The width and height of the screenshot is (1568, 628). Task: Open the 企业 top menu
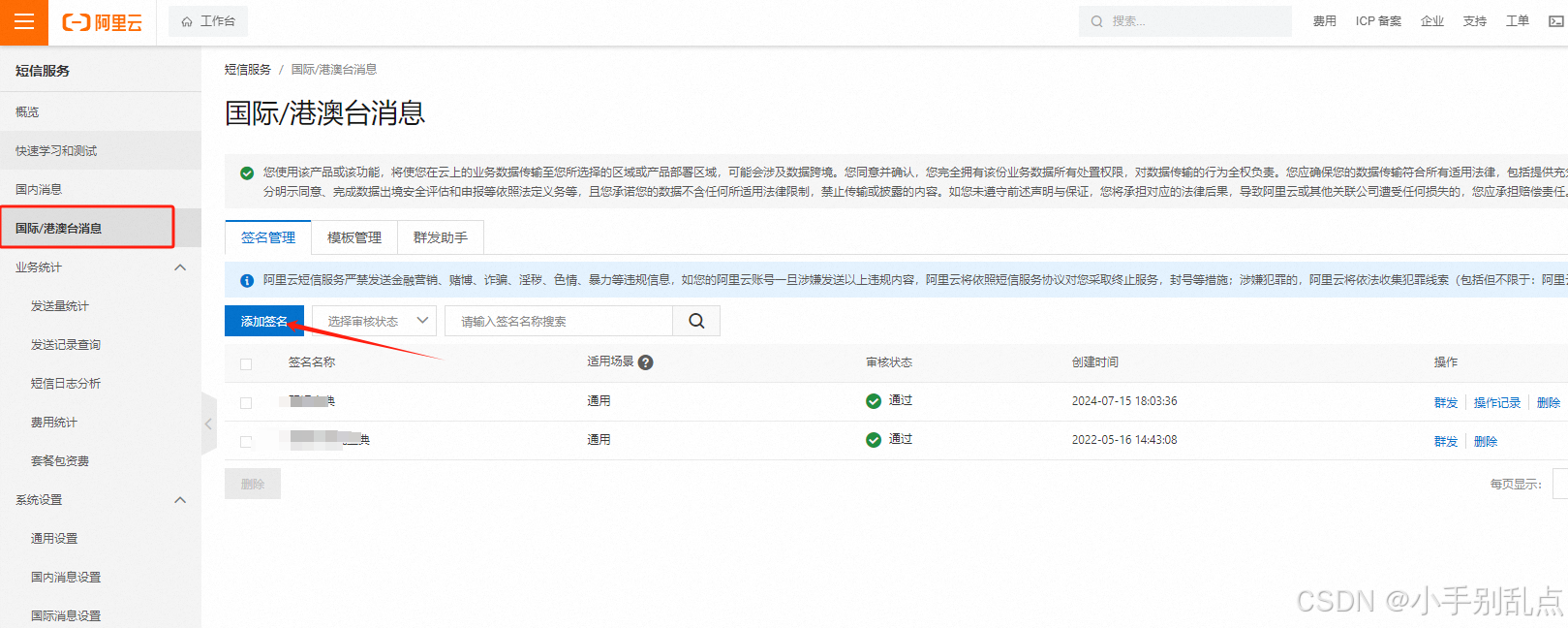click(x=1431, y=21)
